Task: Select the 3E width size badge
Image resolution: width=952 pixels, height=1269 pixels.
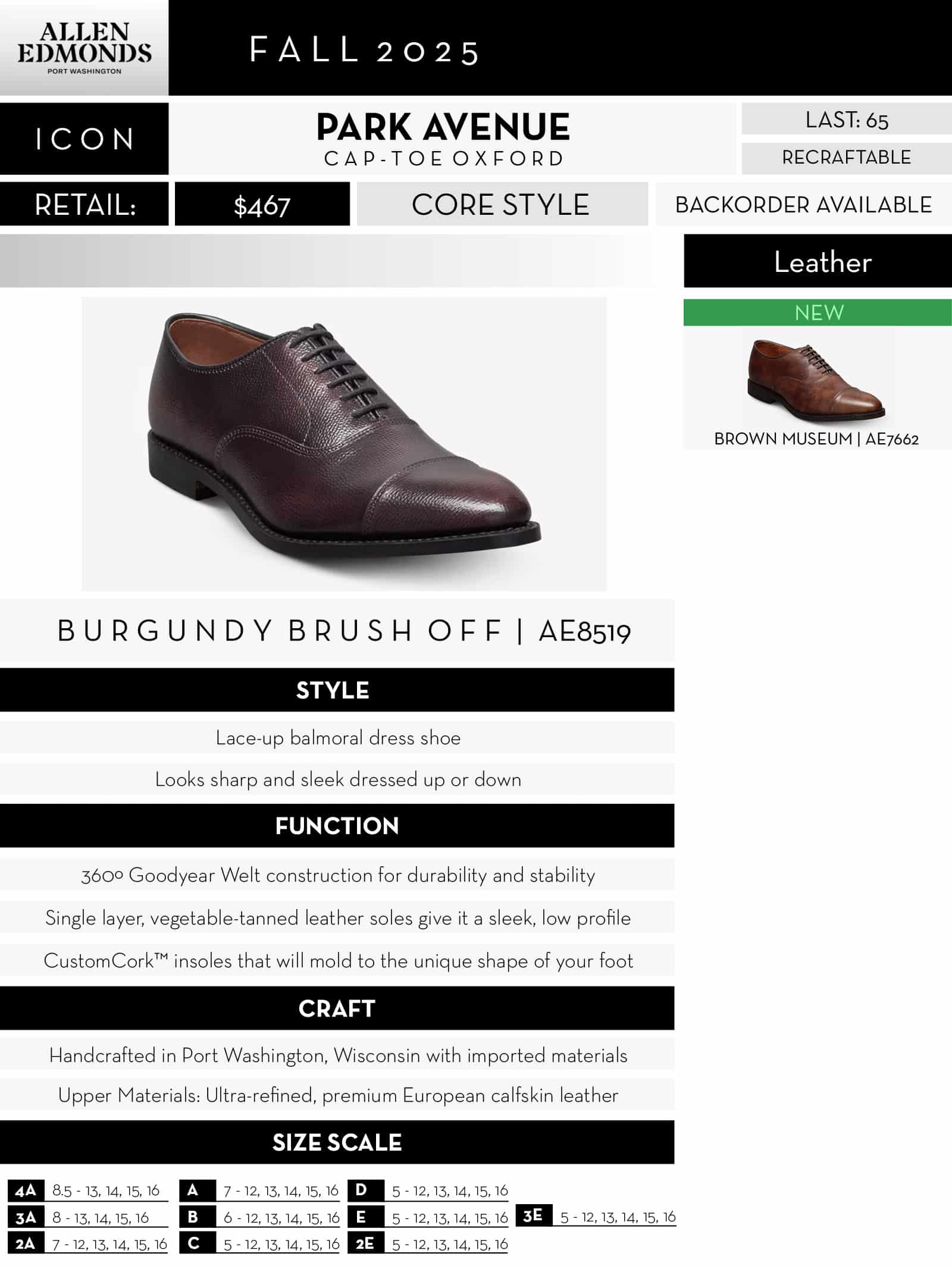Action: tap(533, 1216)
